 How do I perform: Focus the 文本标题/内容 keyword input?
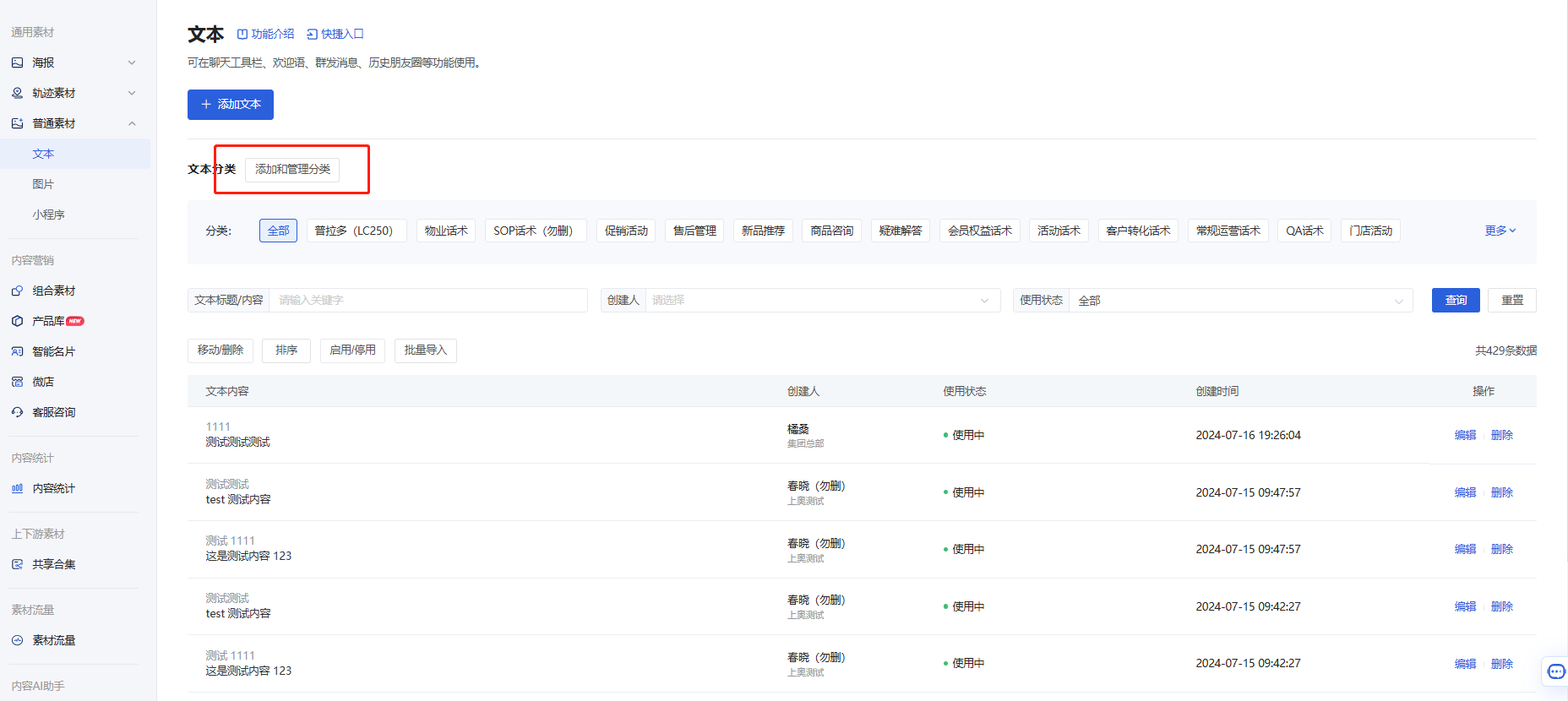point(428,300)
